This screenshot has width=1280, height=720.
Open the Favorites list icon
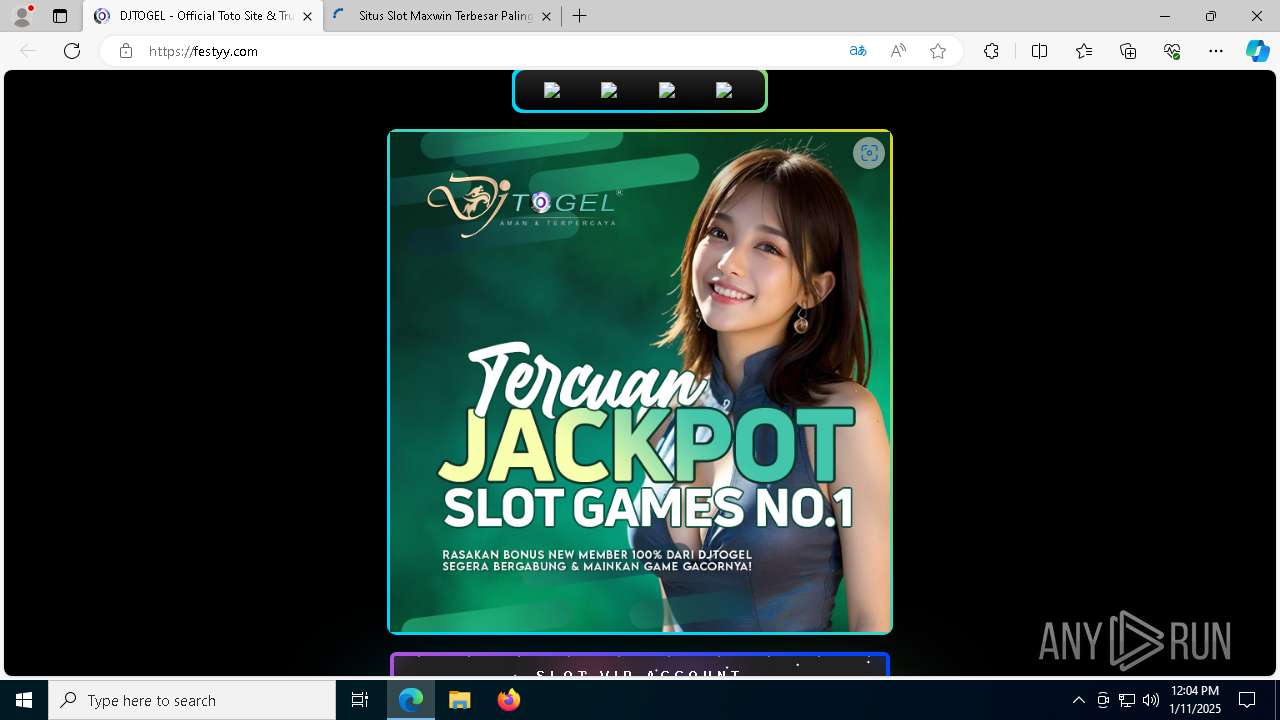click(x=1084, y=51)
